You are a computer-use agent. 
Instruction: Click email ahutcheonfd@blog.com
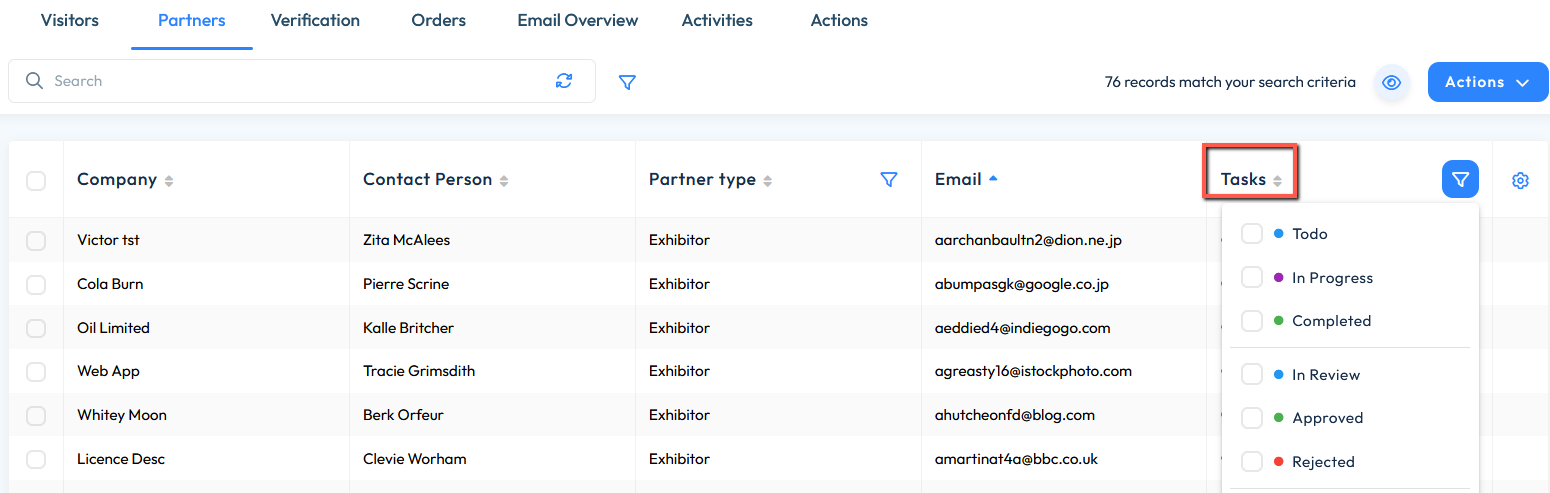1015,415
